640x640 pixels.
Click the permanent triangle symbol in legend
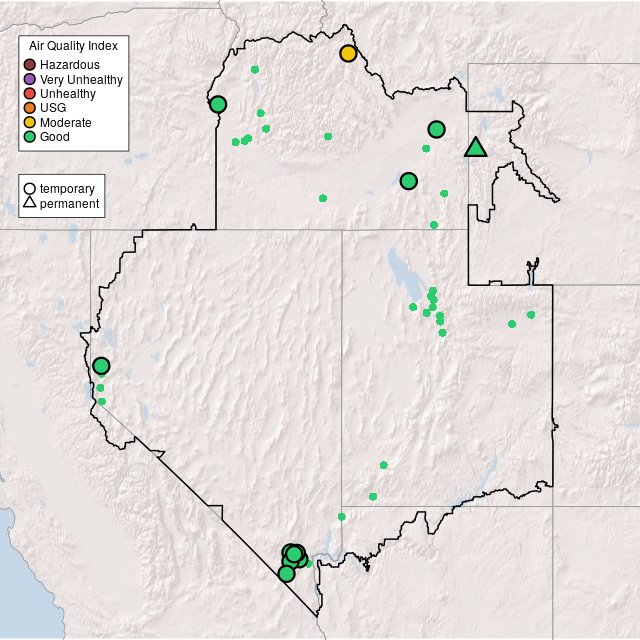coord(30,203)
